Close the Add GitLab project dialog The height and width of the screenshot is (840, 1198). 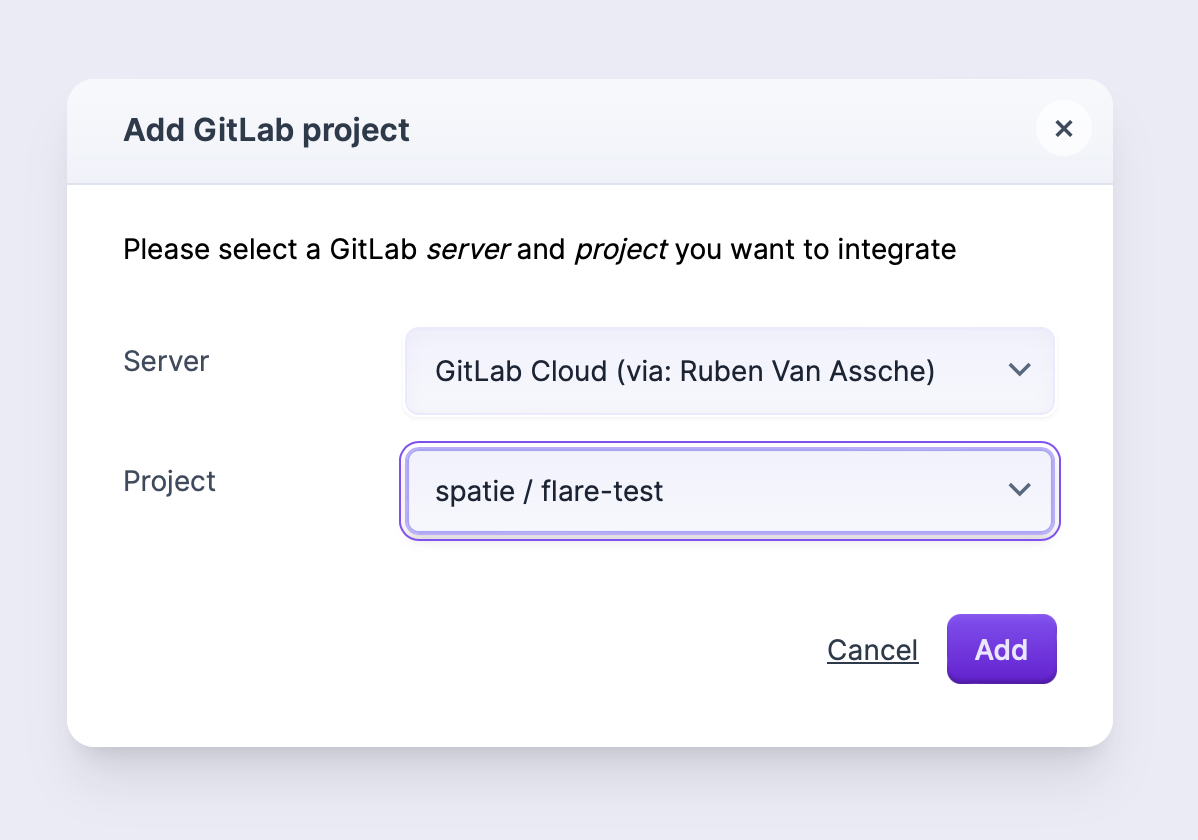click(1064, 128)
